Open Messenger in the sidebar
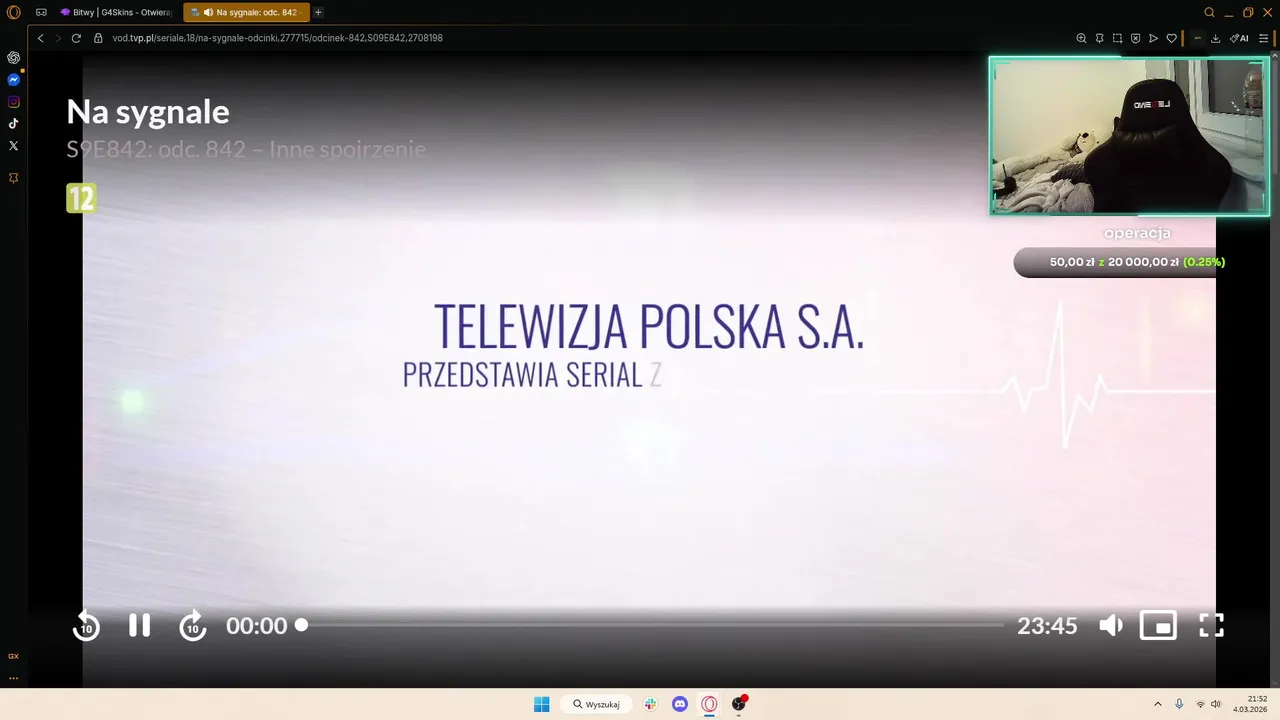This screenshot has height=720, width=1280. 13,79
